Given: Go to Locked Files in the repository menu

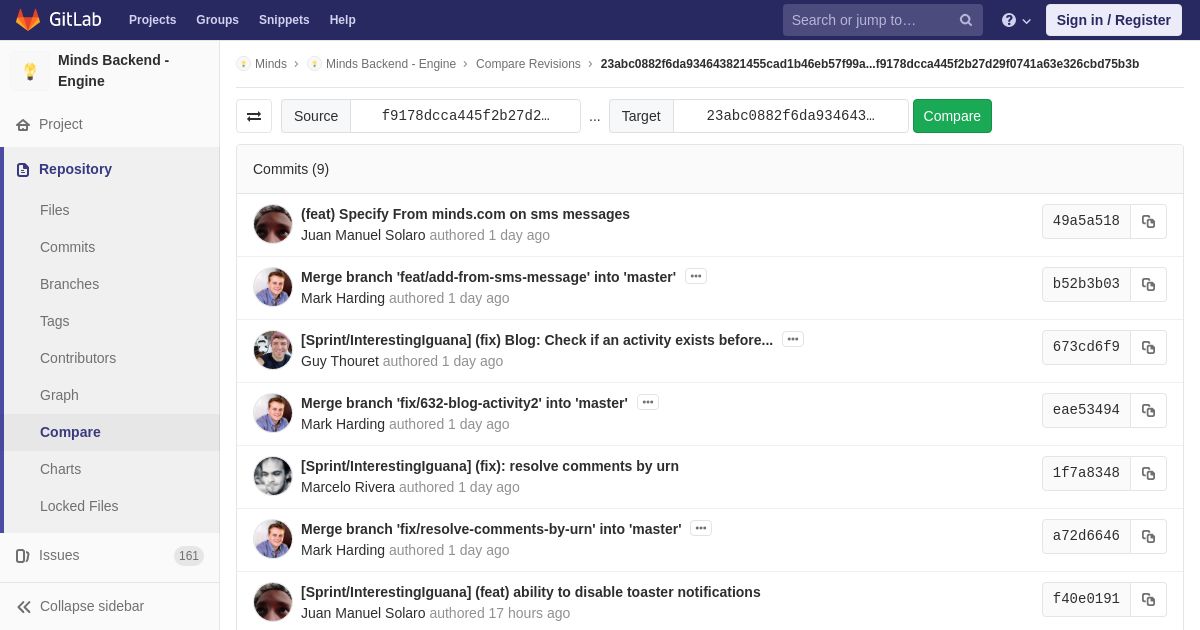Looking at the screenshot, I should 79,506.
